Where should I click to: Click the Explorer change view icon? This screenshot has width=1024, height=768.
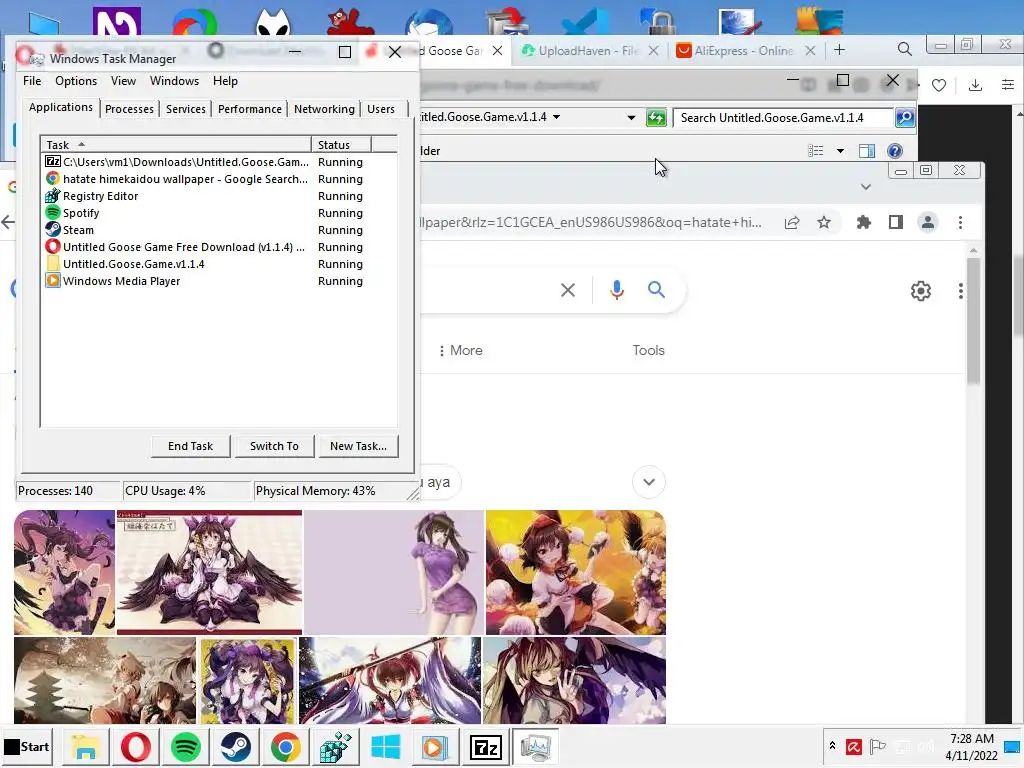816,151
